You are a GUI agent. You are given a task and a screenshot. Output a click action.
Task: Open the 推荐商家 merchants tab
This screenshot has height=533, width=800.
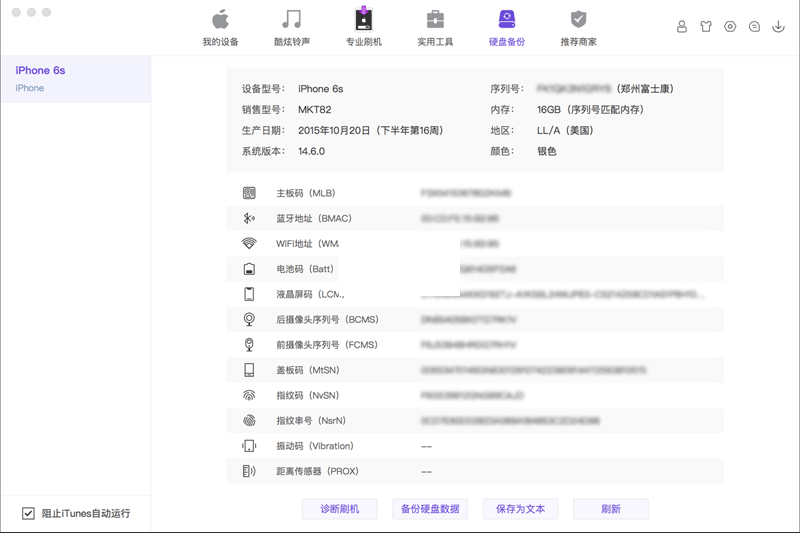(x=579, y=28)
